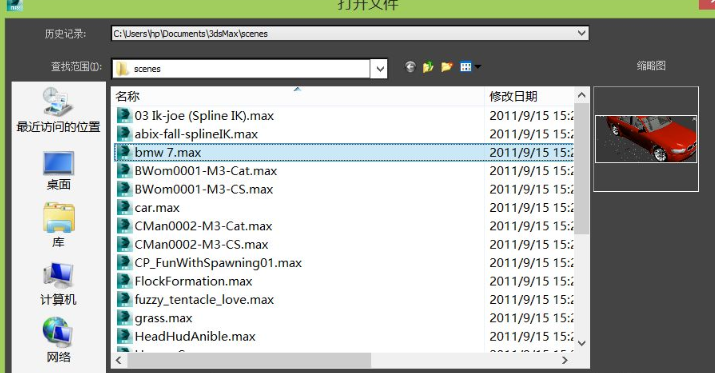The width and height of the screenshot is (715, 373).
Task: Expand the scenes look-in dropdown arrow
Action: tap(380, 69)
